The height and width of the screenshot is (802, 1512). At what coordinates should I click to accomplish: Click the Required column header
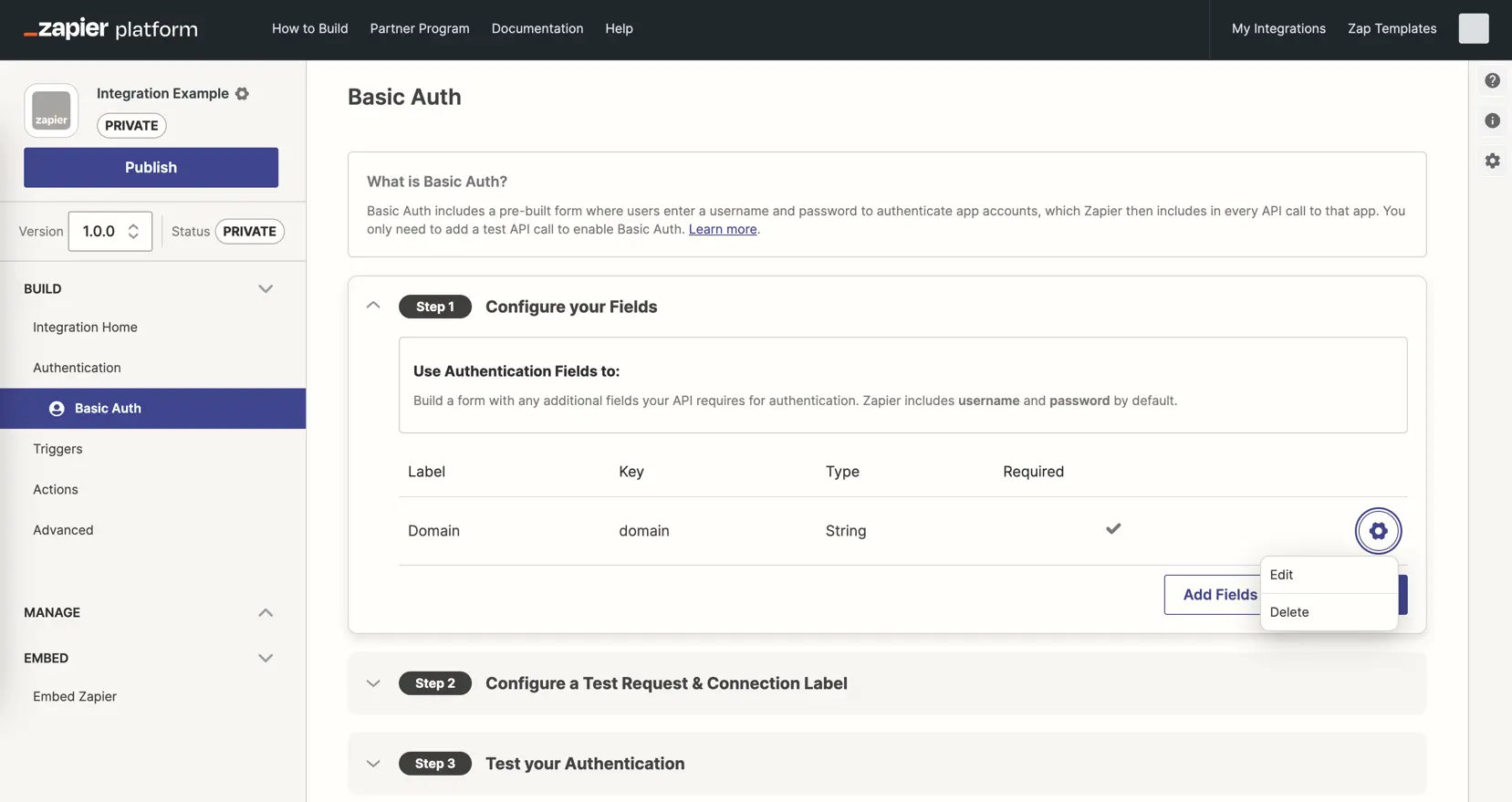[1033, 472]
